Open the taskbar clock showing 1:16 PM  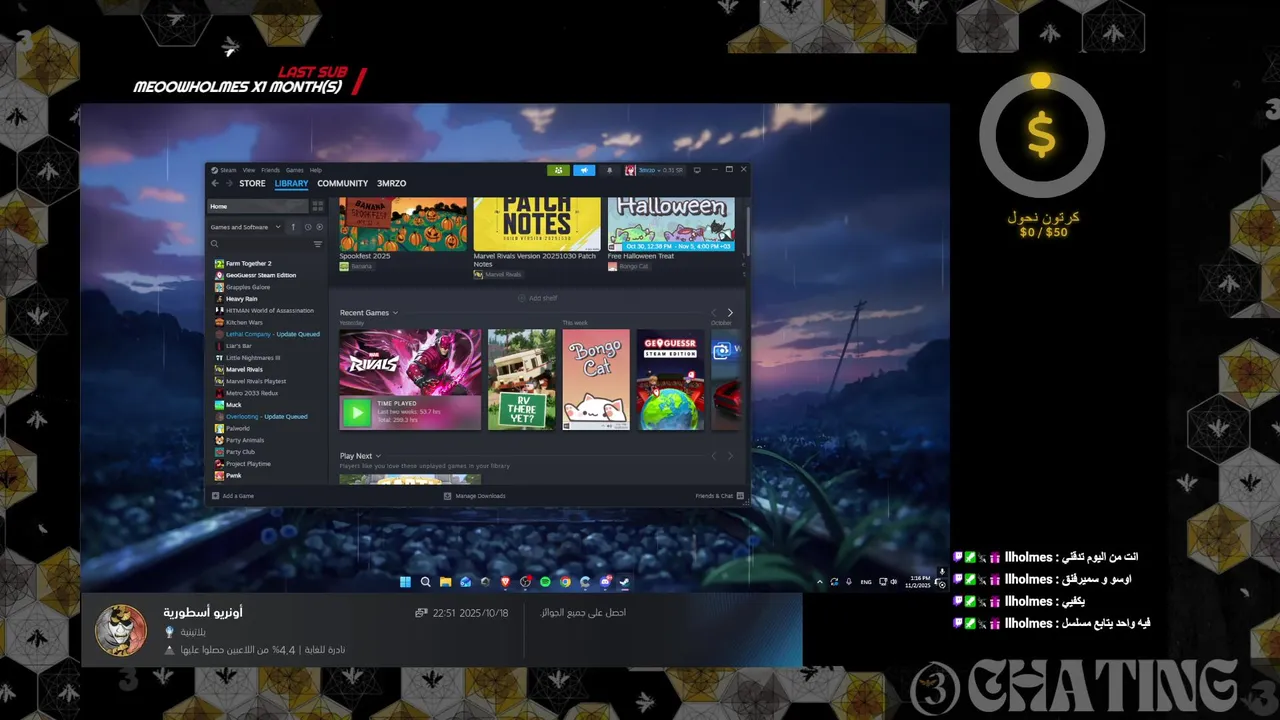(x=919, y=582)
